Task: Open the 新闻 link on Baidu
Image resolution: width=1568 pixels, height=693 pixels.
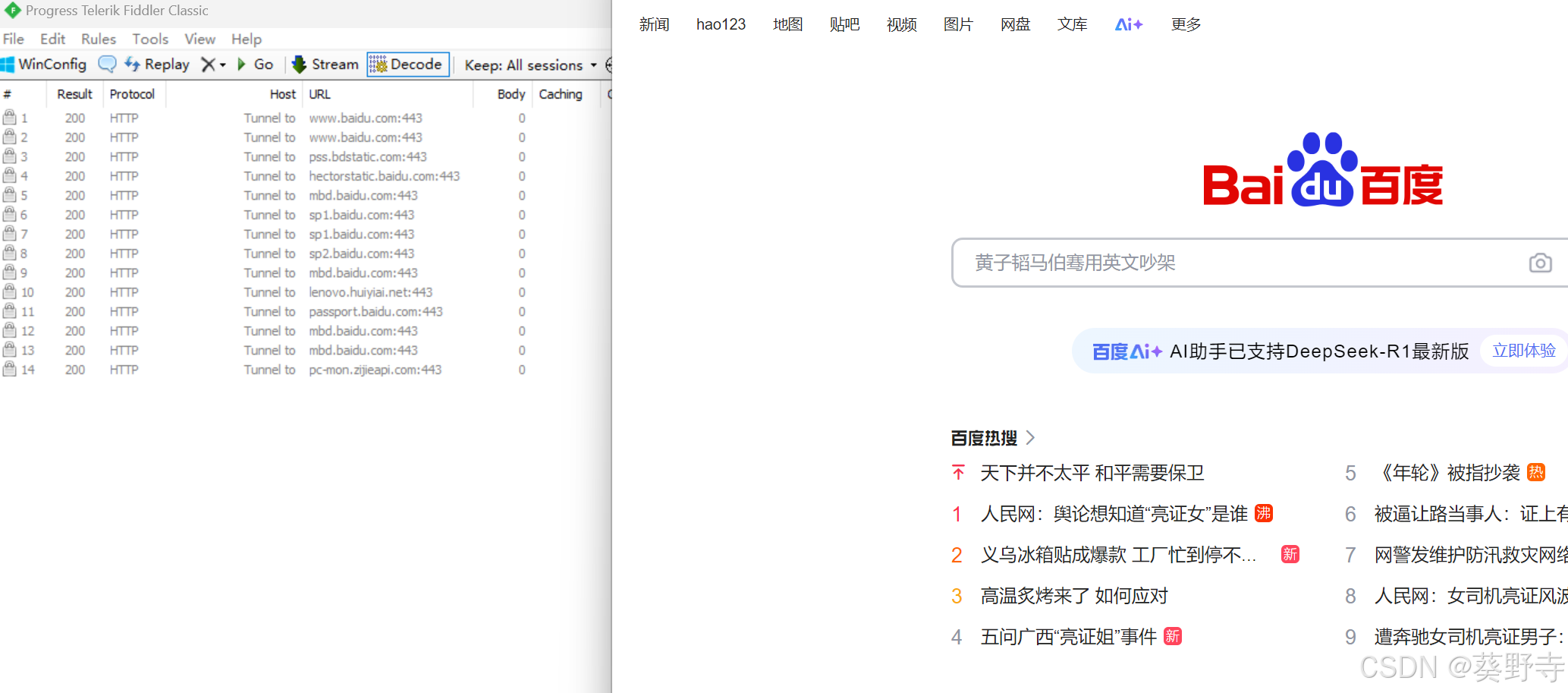Action: click(654, 24)
